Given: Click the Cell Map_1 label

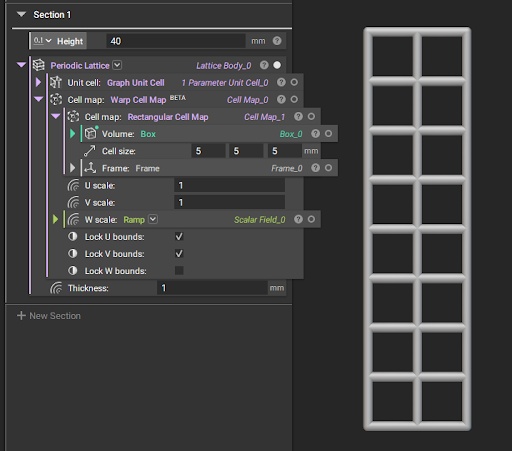Looking at the screenshot, I should (265, 117).
